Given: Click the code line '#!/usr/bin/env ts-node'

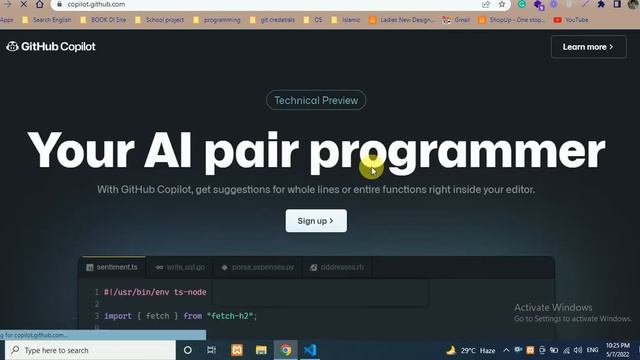Looking at the screenshot, I should point(155,292).
